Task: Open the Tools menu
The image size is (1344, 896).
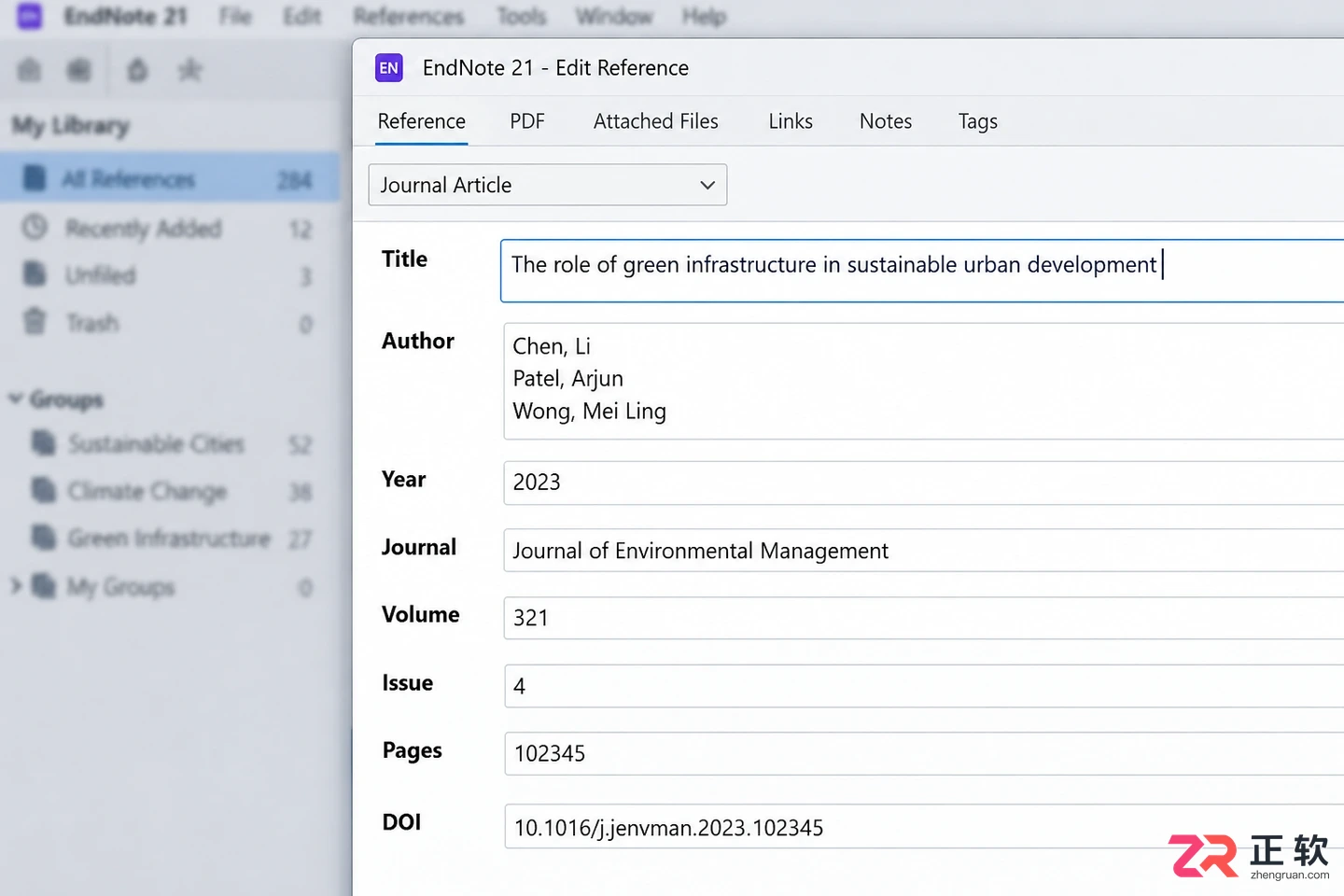Action: tap(522, 16)
